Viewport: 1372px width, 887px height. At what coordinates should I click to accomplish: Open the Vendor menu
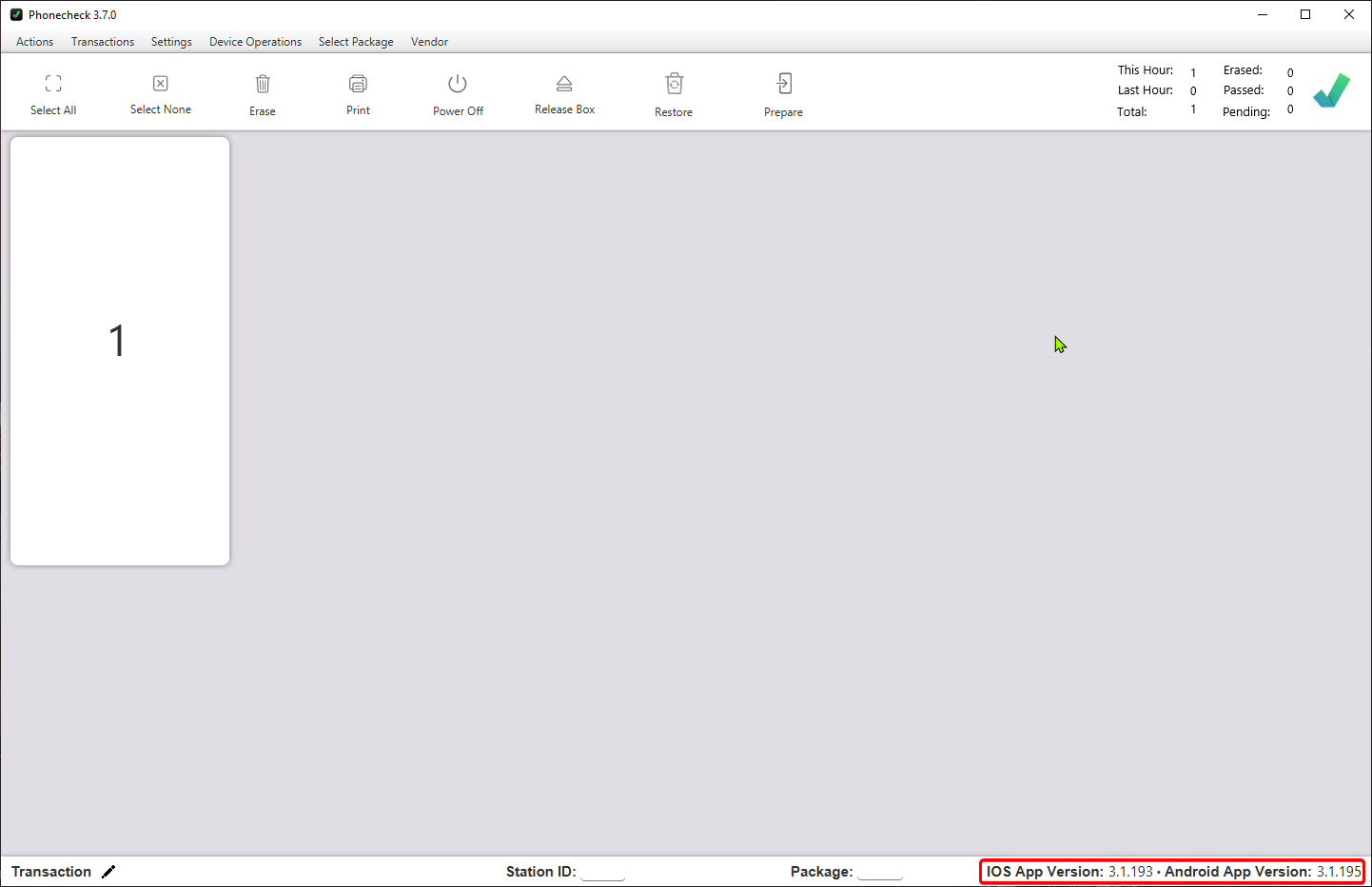tap(429, 42)
